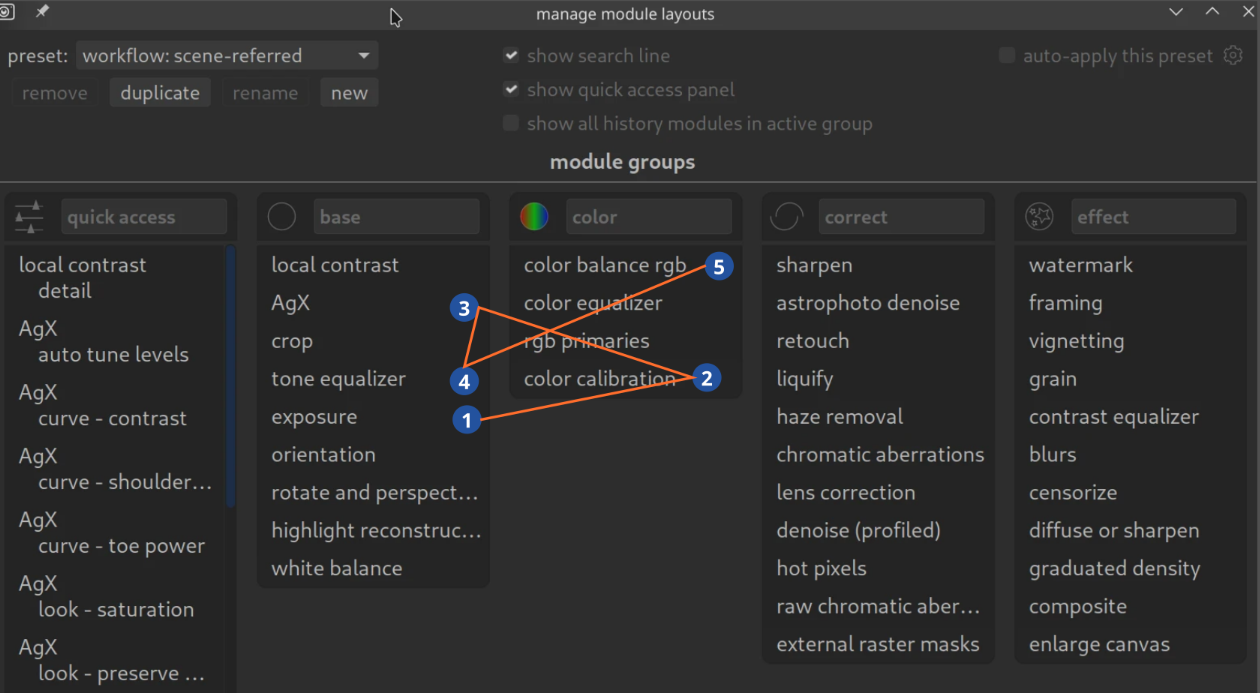Disable the show search line checkbox
1260x693 pixels.
(511, 56)
